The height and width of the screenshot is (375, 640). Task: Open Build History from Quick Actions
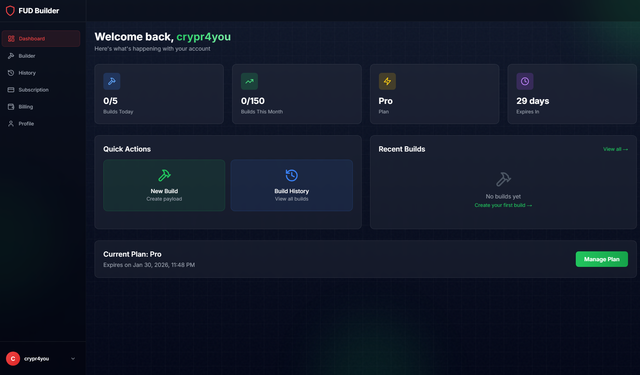click(291, 185)
